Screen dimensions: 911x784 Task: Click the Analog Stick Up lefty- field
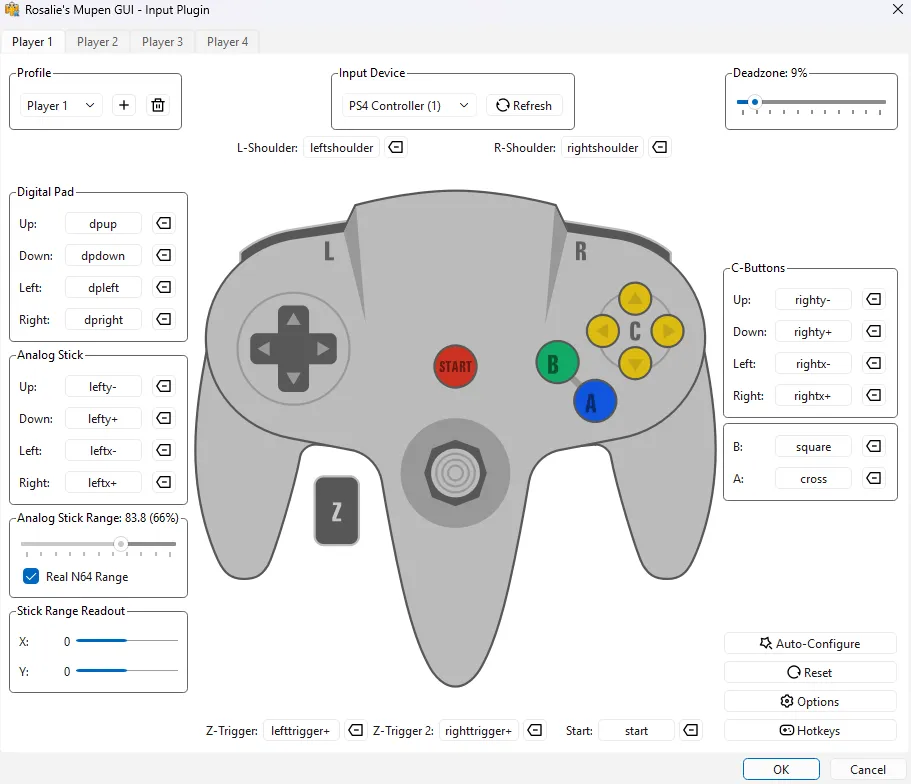tap(103, 386)
